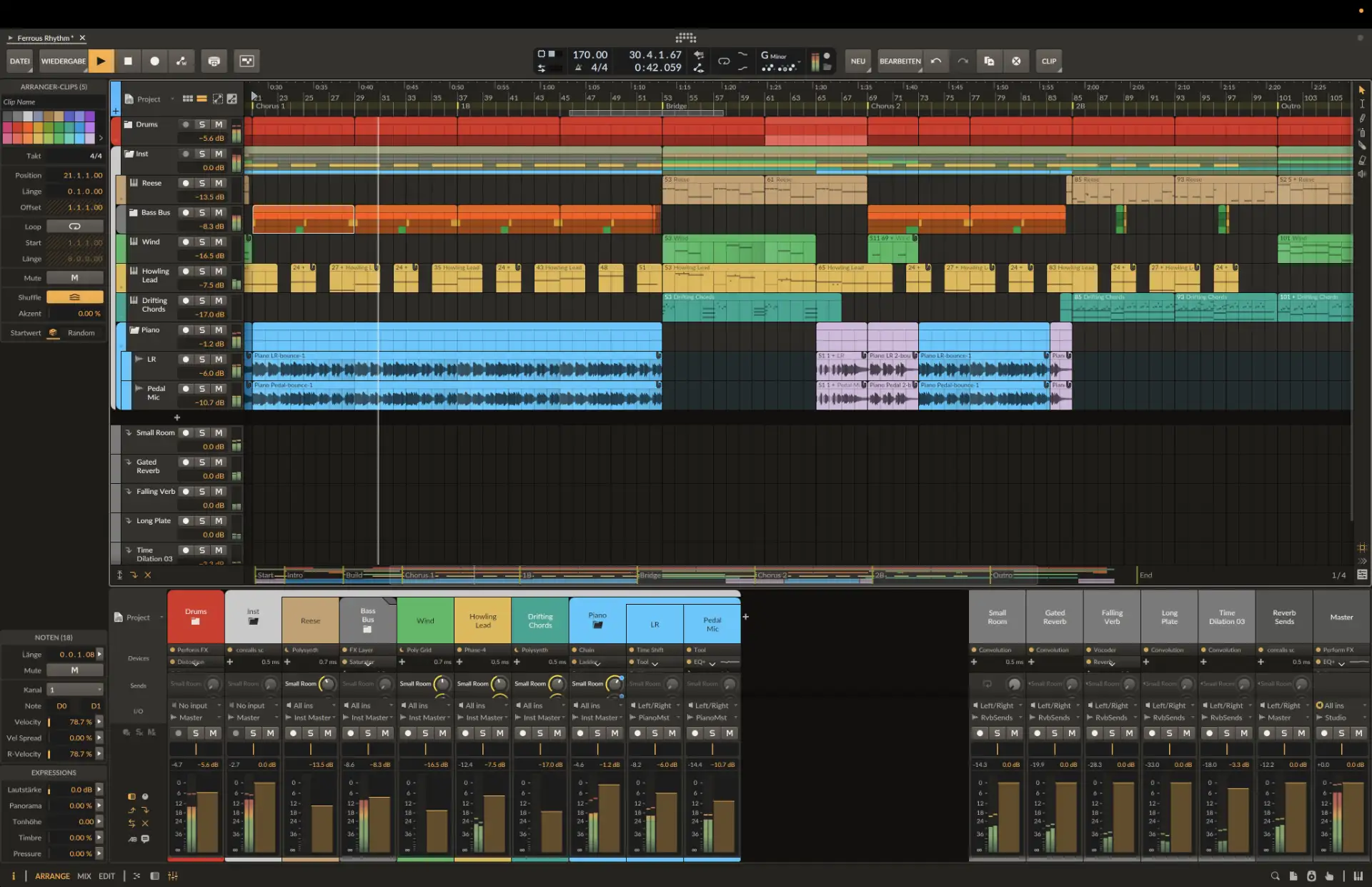Select the pointer tool in the right tool palette
Screen dimensions: 1372x887
tap(1361, 89)
